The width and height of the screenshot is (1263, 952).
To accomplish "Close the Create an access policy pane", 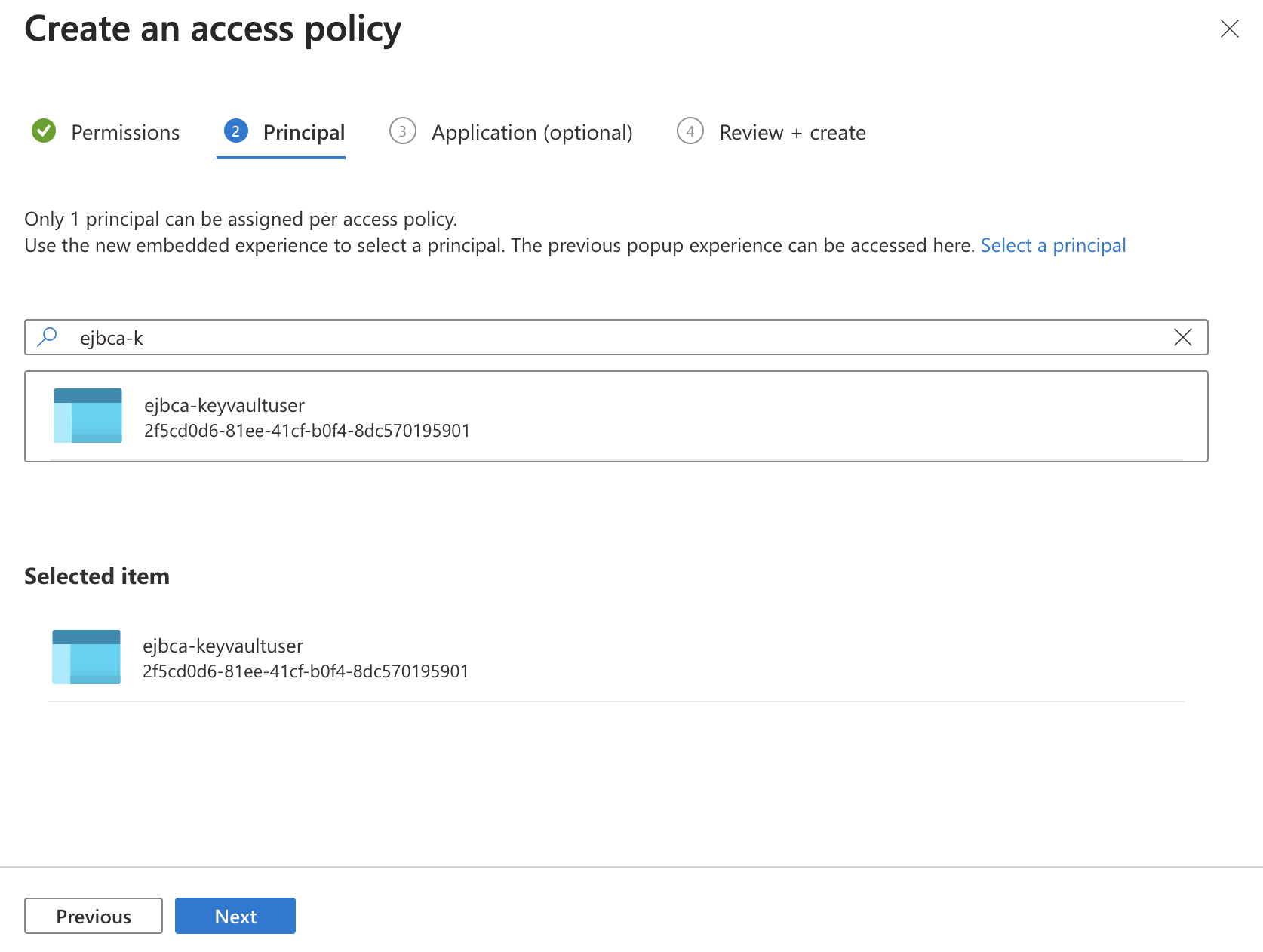I will [1229, 29].
